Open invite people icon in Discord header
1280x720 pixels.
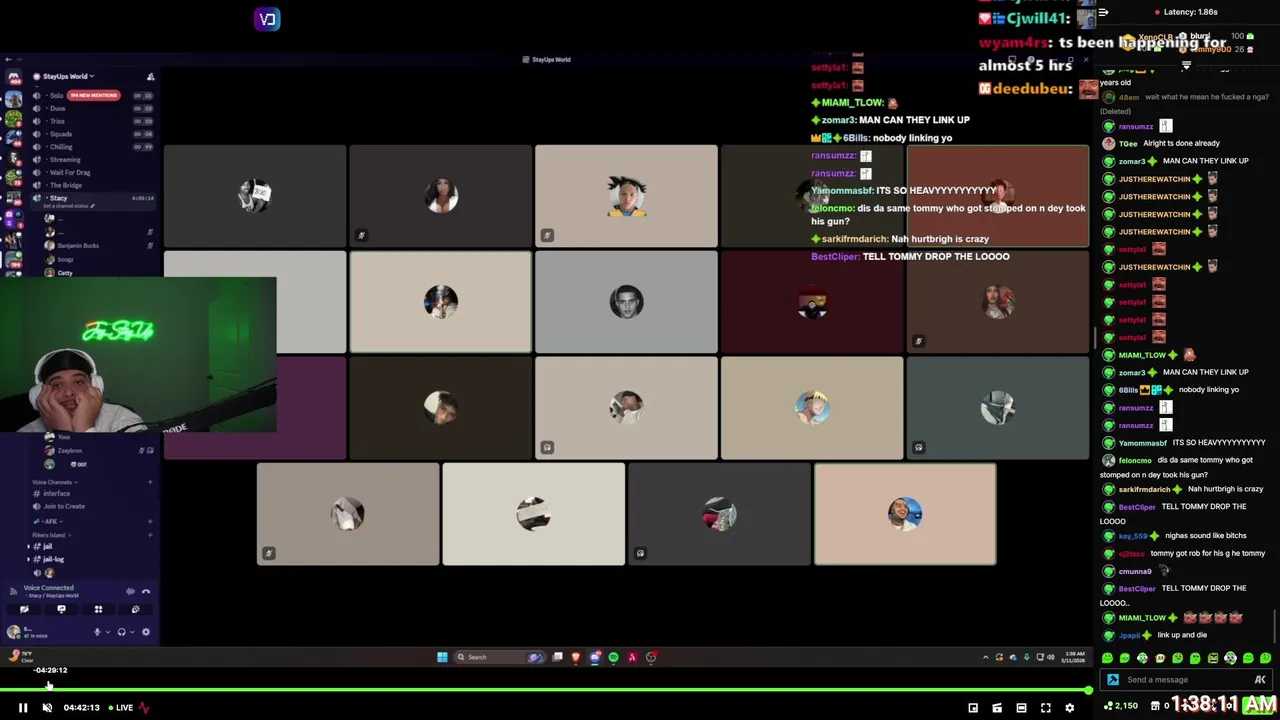150,76
